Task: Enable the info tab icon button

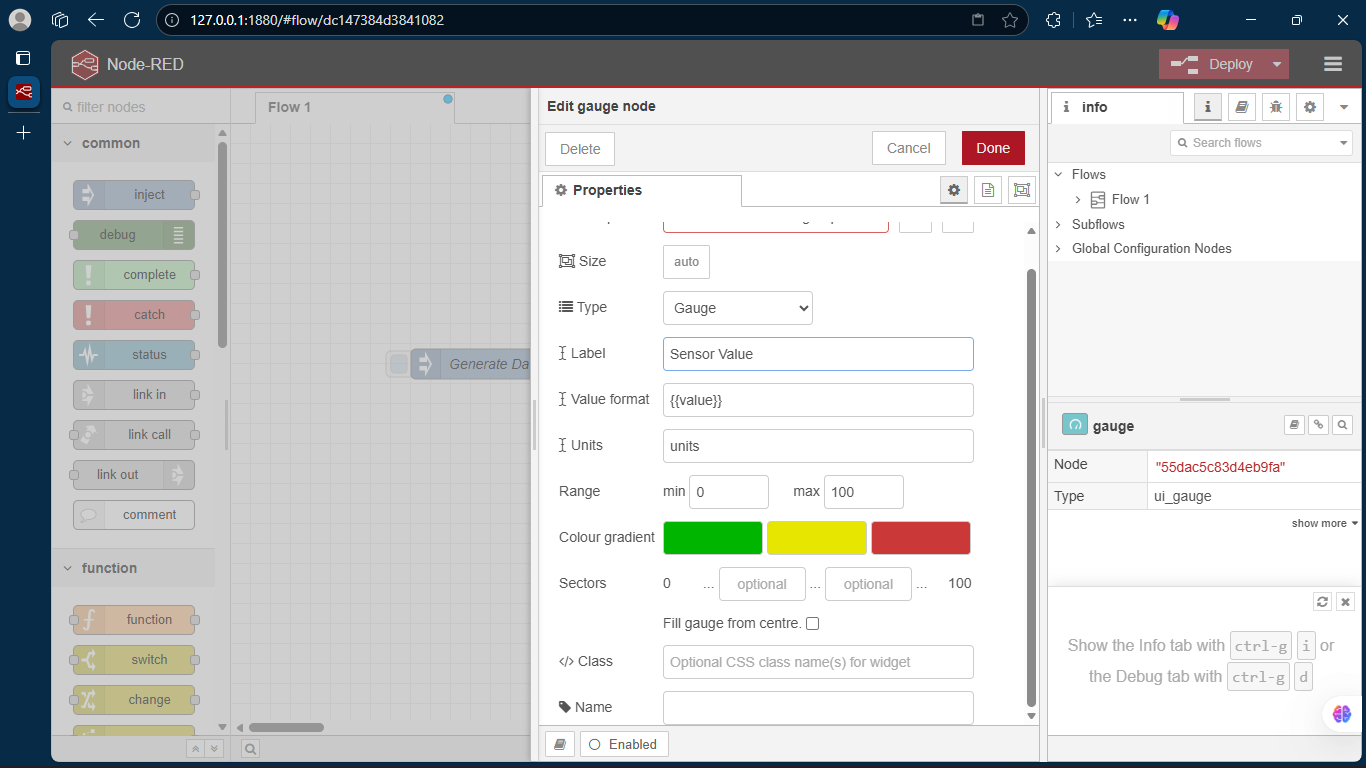Action: click(x=1207, y=107)
